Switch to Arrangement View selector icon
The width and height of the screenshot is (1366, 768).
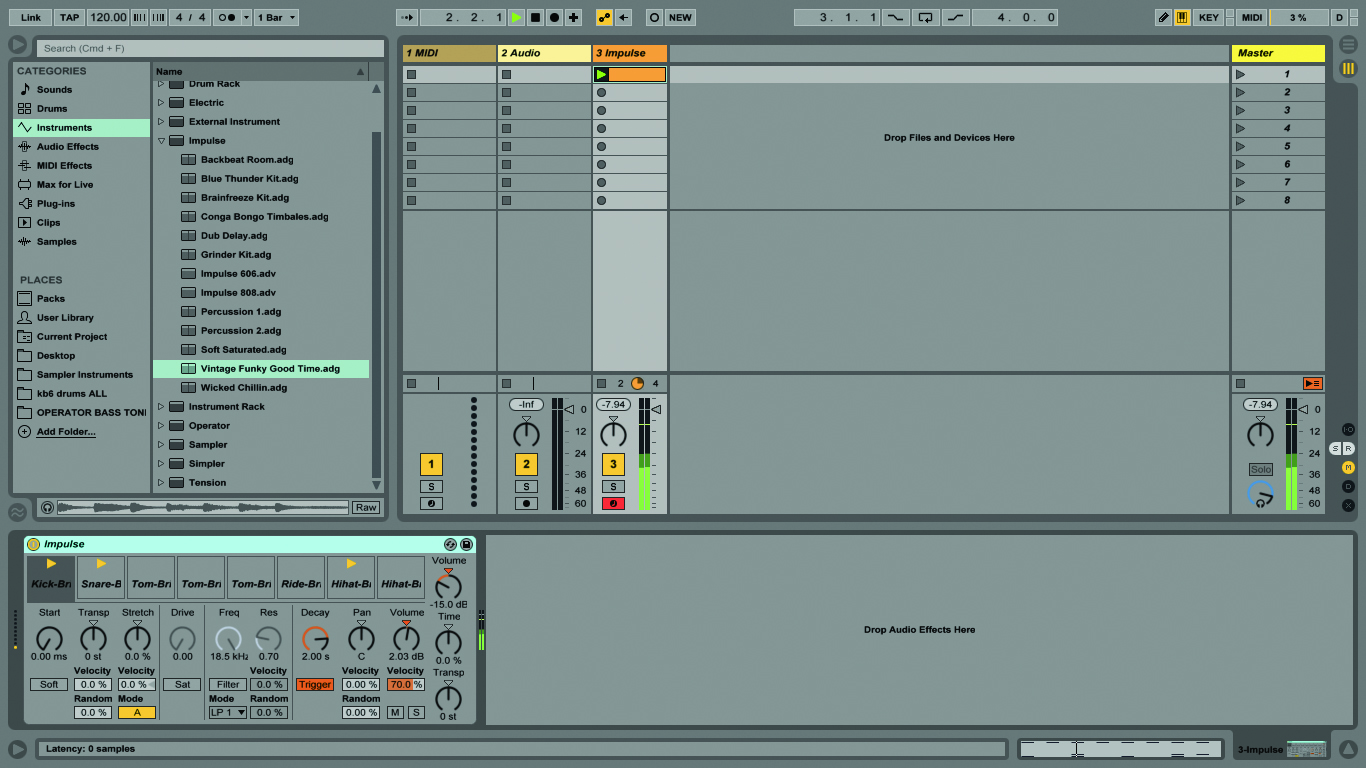tap(1348, 44)
